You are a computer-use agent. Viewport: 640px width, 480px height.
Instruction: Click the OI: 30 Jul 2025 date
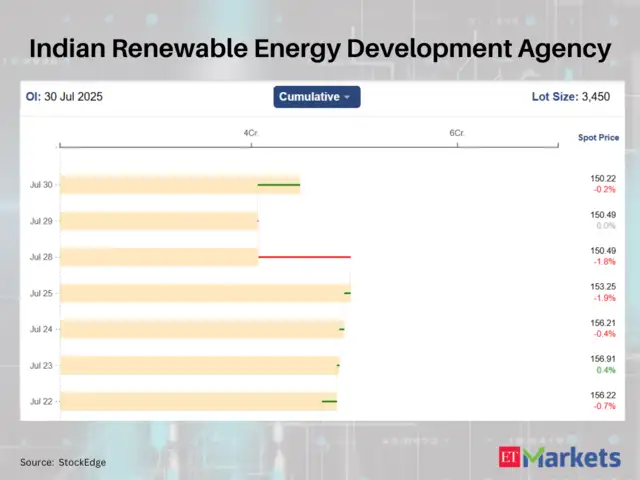pyautogui.click(x=64, y=97)
